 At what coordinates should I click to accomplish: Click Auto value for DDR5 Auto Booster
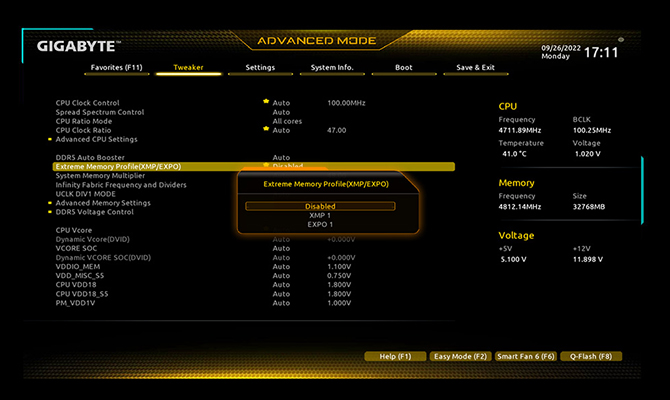pyautogui.click(x=281, y=158)
